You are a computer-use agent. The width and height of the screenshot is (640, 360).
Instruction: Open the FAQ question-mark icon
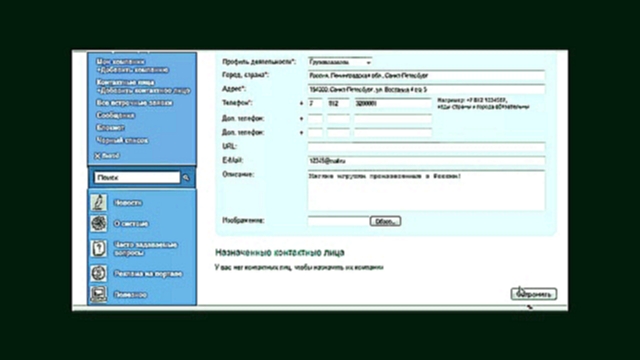98,248
